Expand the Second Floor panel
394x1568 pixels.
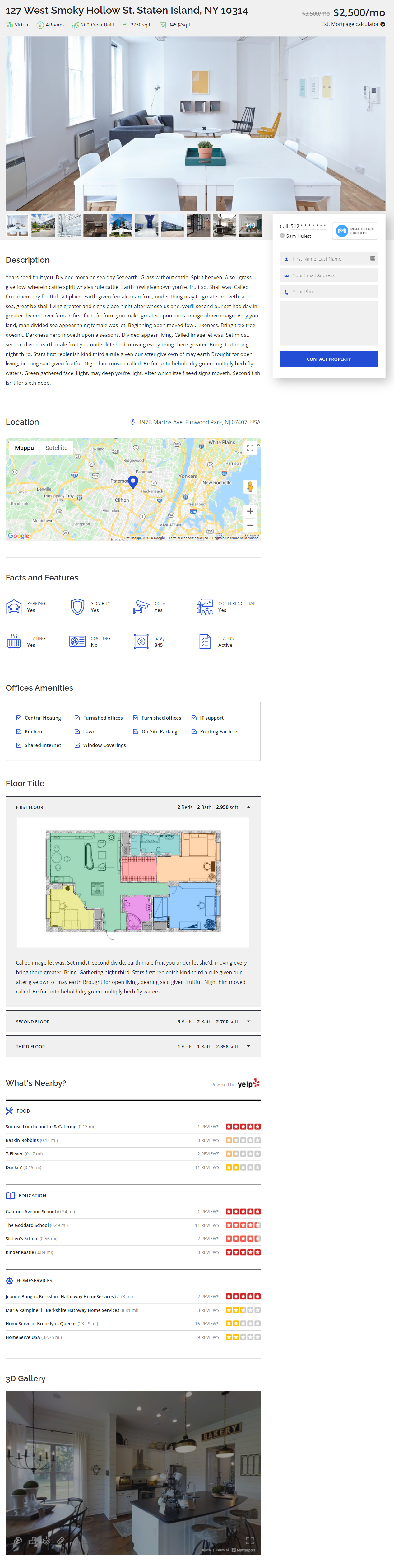(x=249, y=1021)
